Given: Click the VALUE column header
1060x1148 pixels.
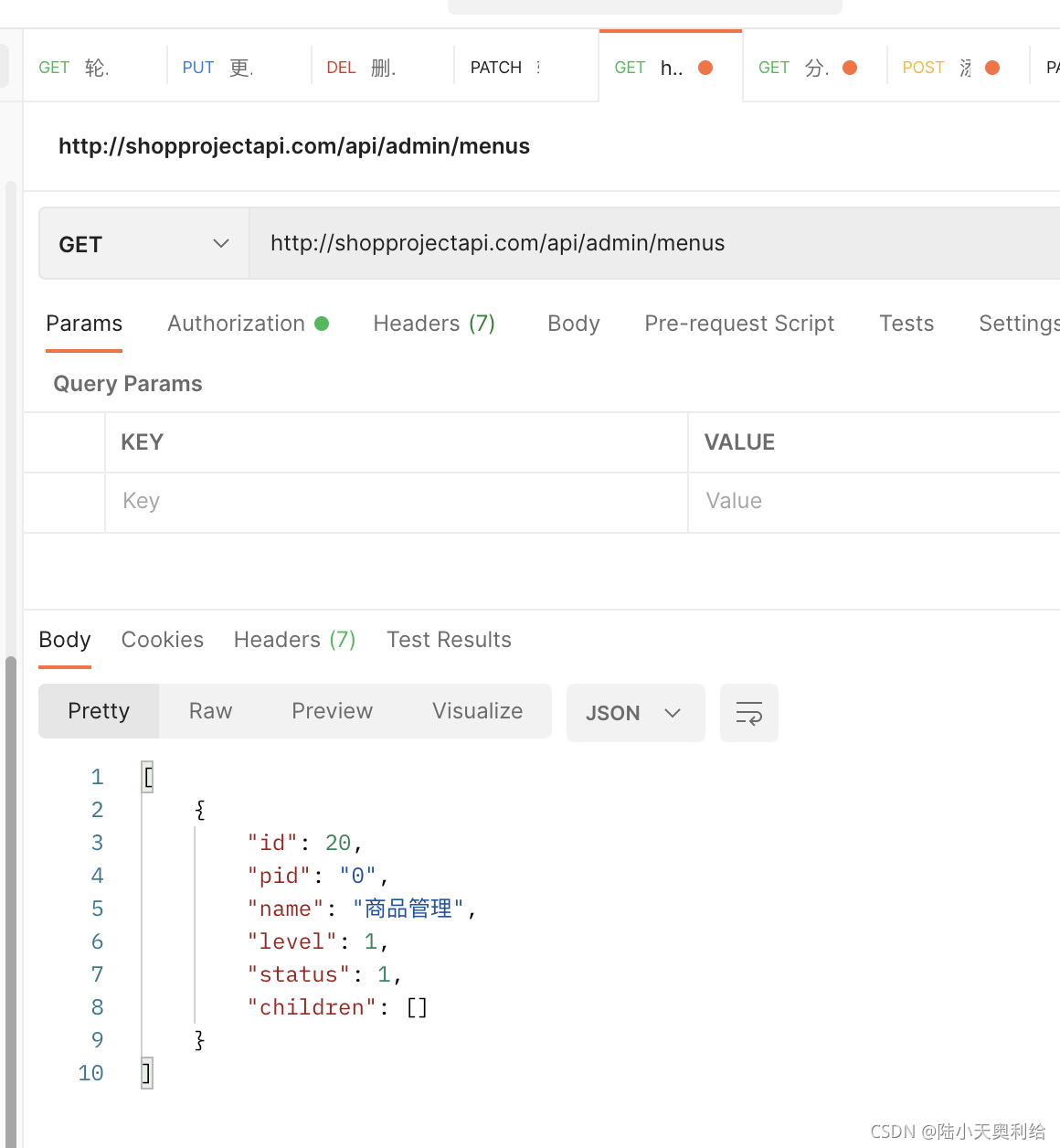Looking at the screenshot, I should point(739,442).
